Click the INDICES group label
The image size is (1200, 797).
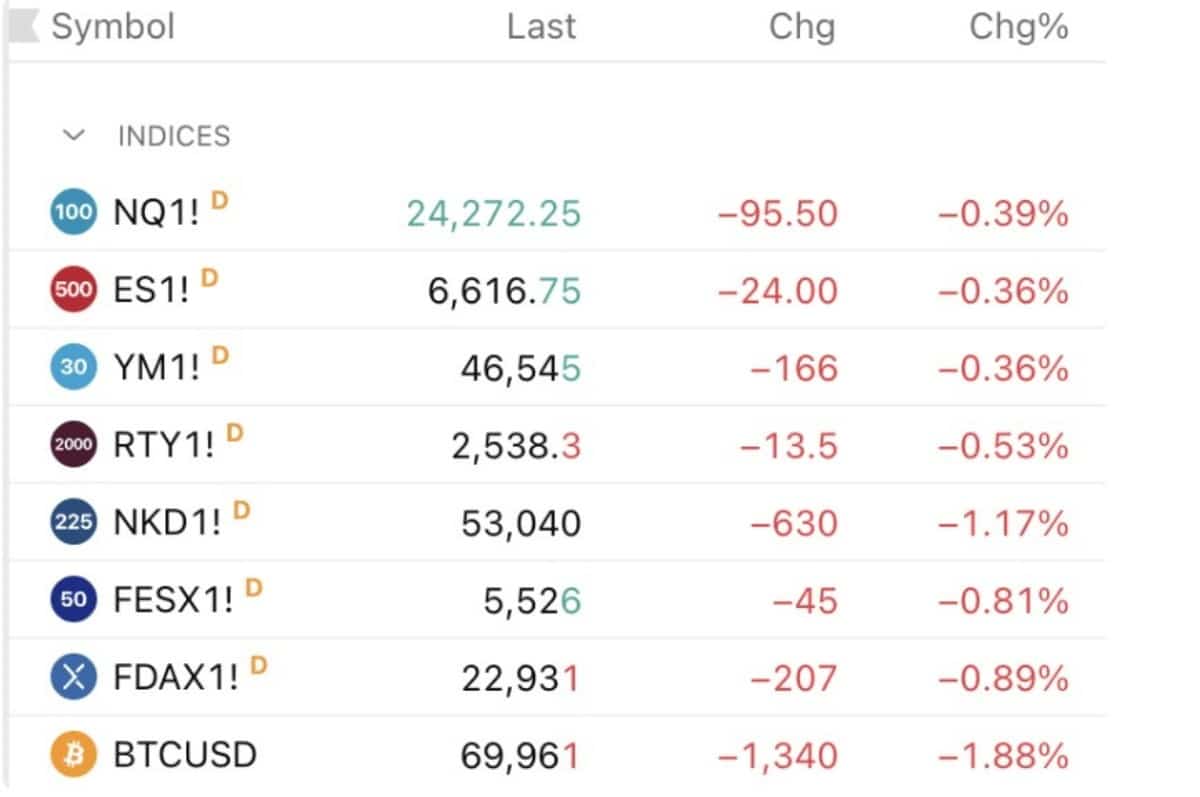point(174,136)
